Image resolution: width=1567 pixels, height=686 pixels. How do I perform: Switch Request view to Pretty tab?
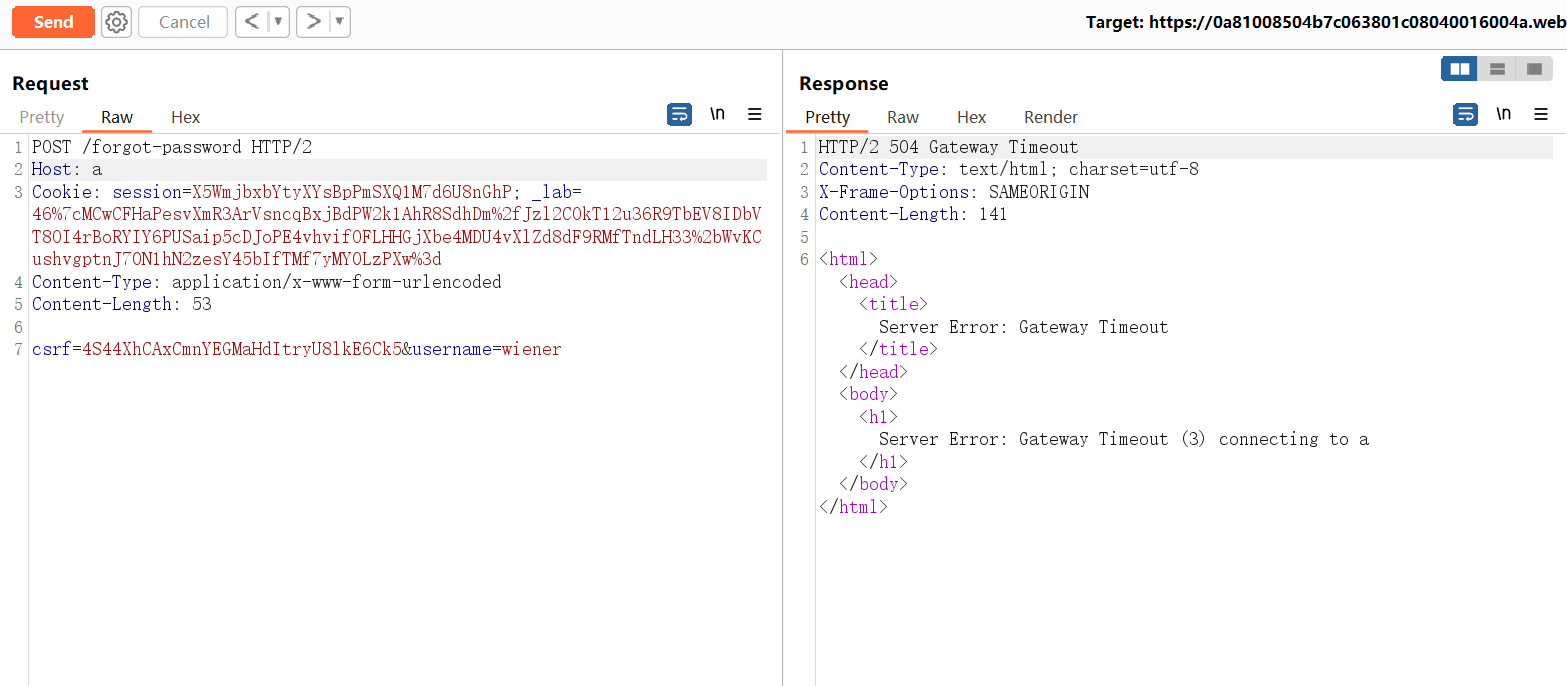tap(41, 117)
